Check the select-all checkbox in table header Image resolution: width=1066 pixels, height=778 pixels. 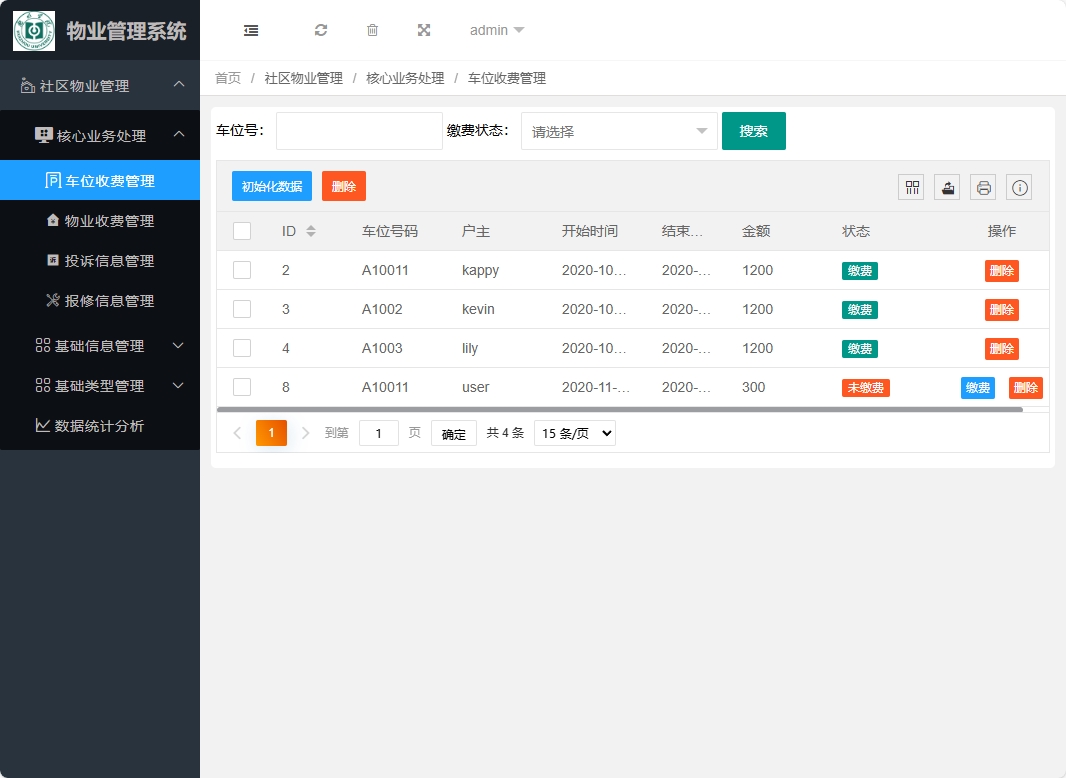click(241, 230)
